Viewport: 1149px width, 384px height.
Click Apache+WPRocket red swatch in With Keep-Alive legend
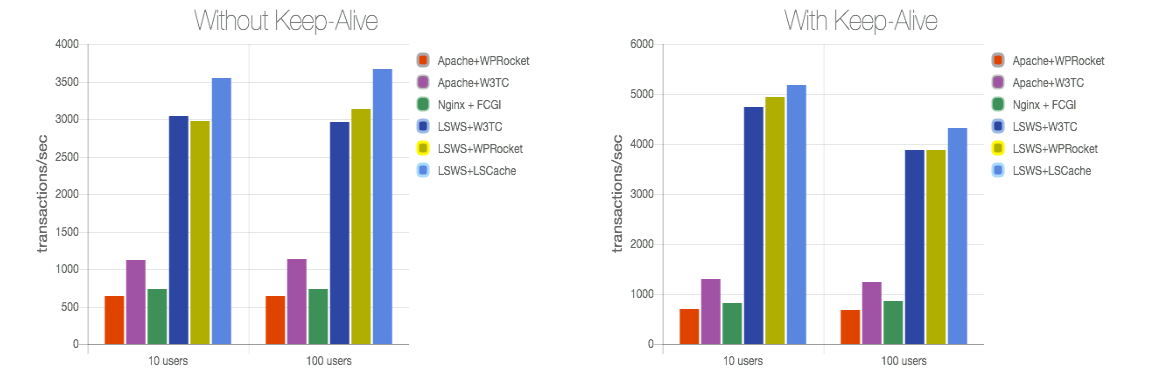(x=998, y=61)
